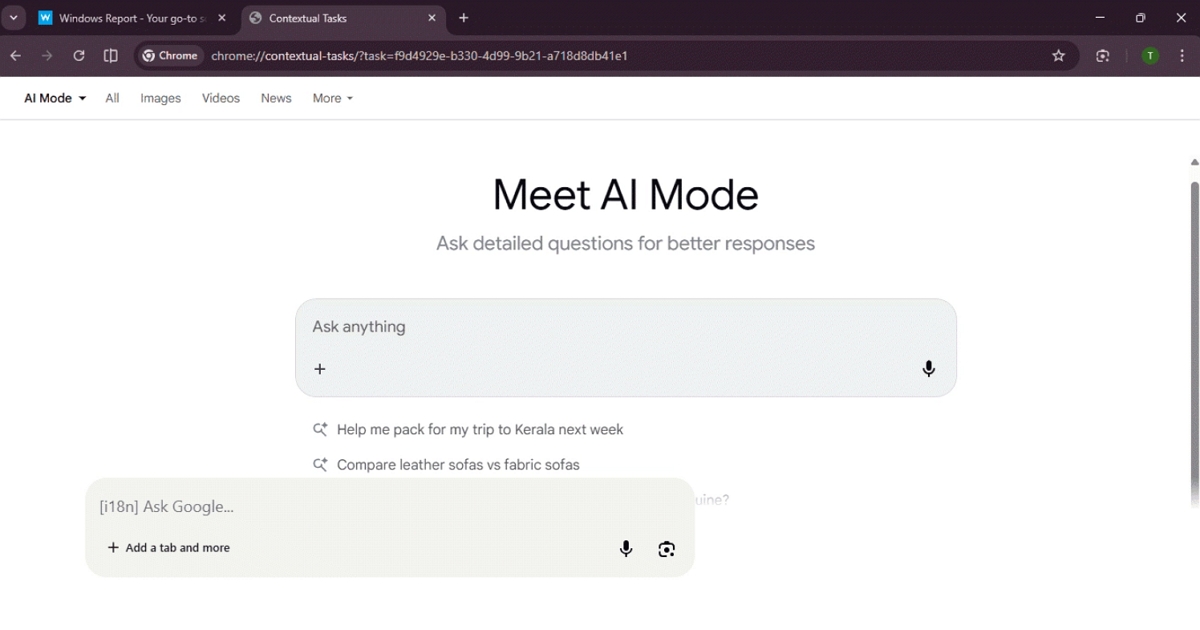1200x630 pixels.
Task: Open the tab search dropdown arrow
Action: tap(14, 18)
